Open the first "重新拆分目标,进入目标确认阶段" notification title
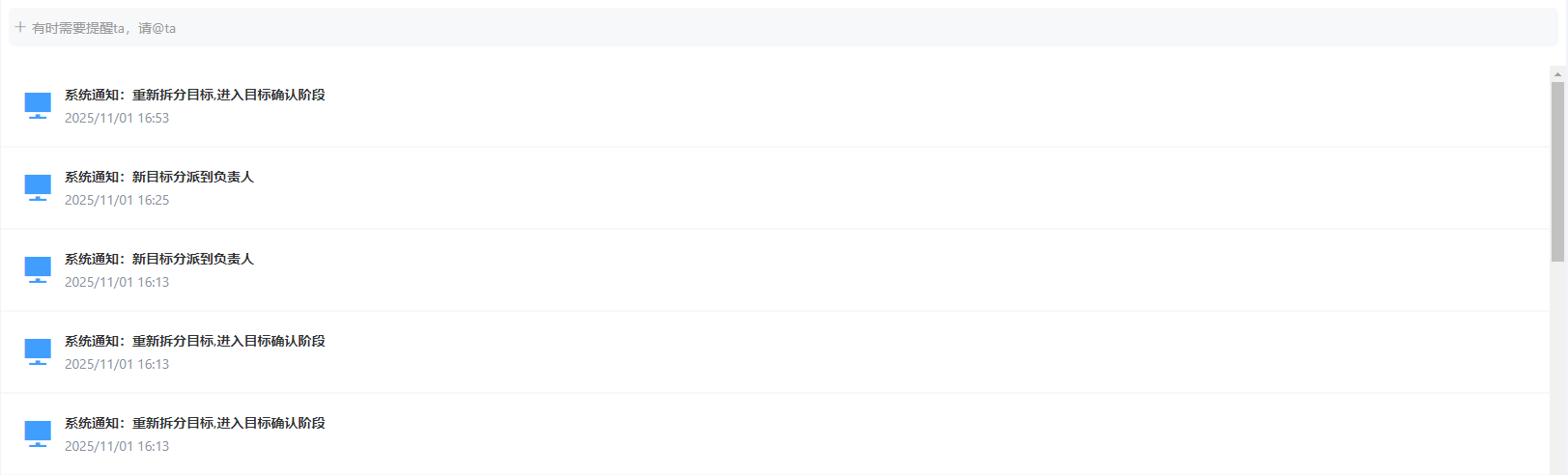 [x=194, y=95]
